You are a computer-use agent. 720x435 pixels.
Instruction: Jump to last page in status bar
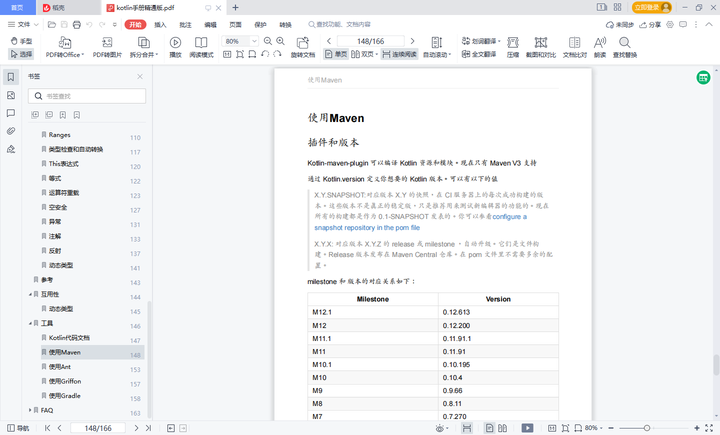click(148, 428)
